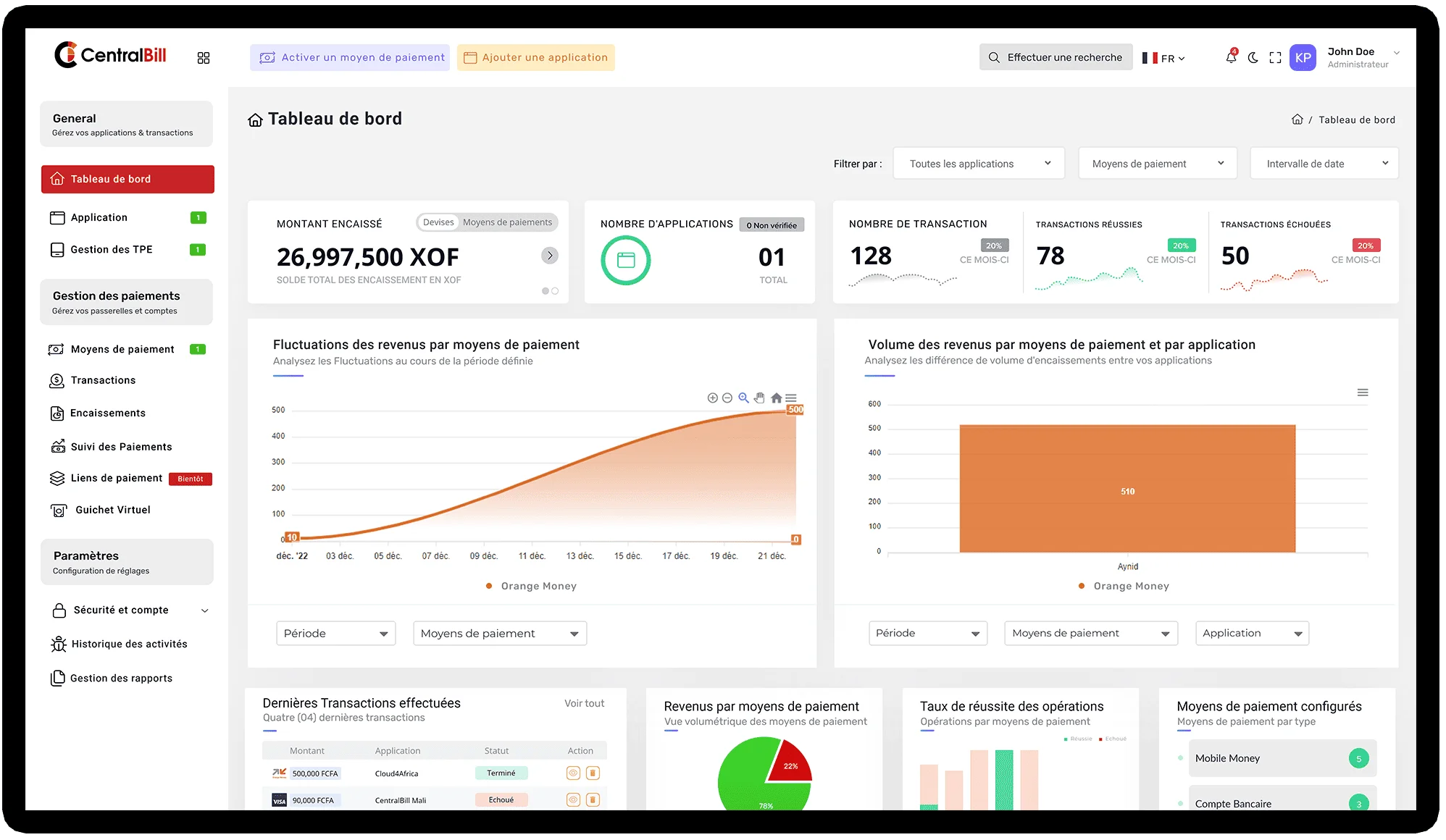This screenshot has width=1446, height=840.
Task: Click the chart zoom-in plus icon
Action: coord(712,398)
